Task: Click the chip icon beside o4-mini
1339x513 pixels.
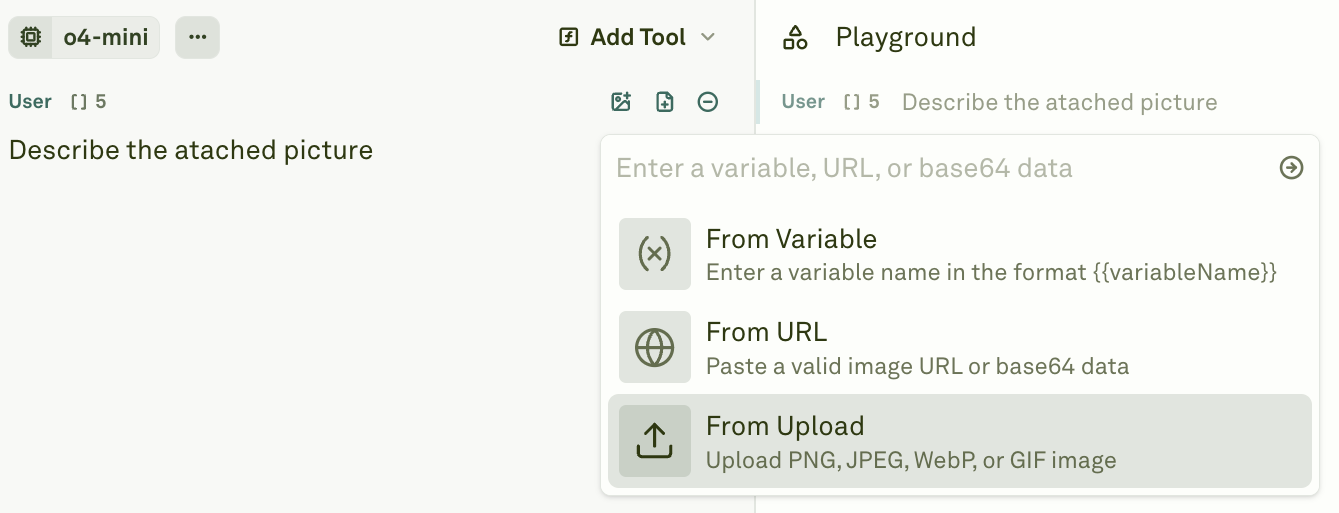Action: pyautogui.click(x=31, y=38)
